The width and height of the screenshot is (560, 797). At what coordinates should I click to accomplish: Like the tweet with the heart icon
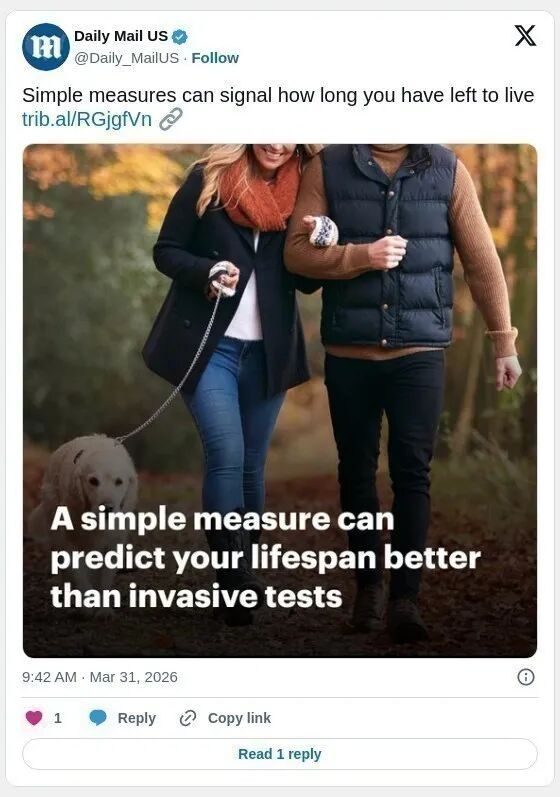point(34,718)
